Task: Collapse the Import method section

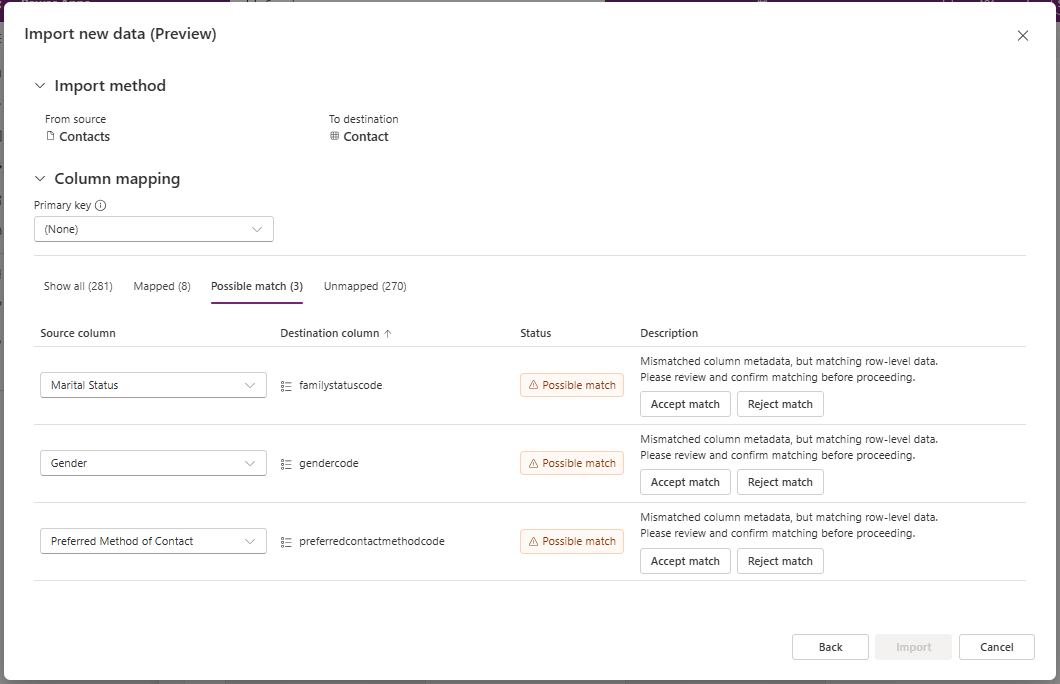Action: click(40, 86)
